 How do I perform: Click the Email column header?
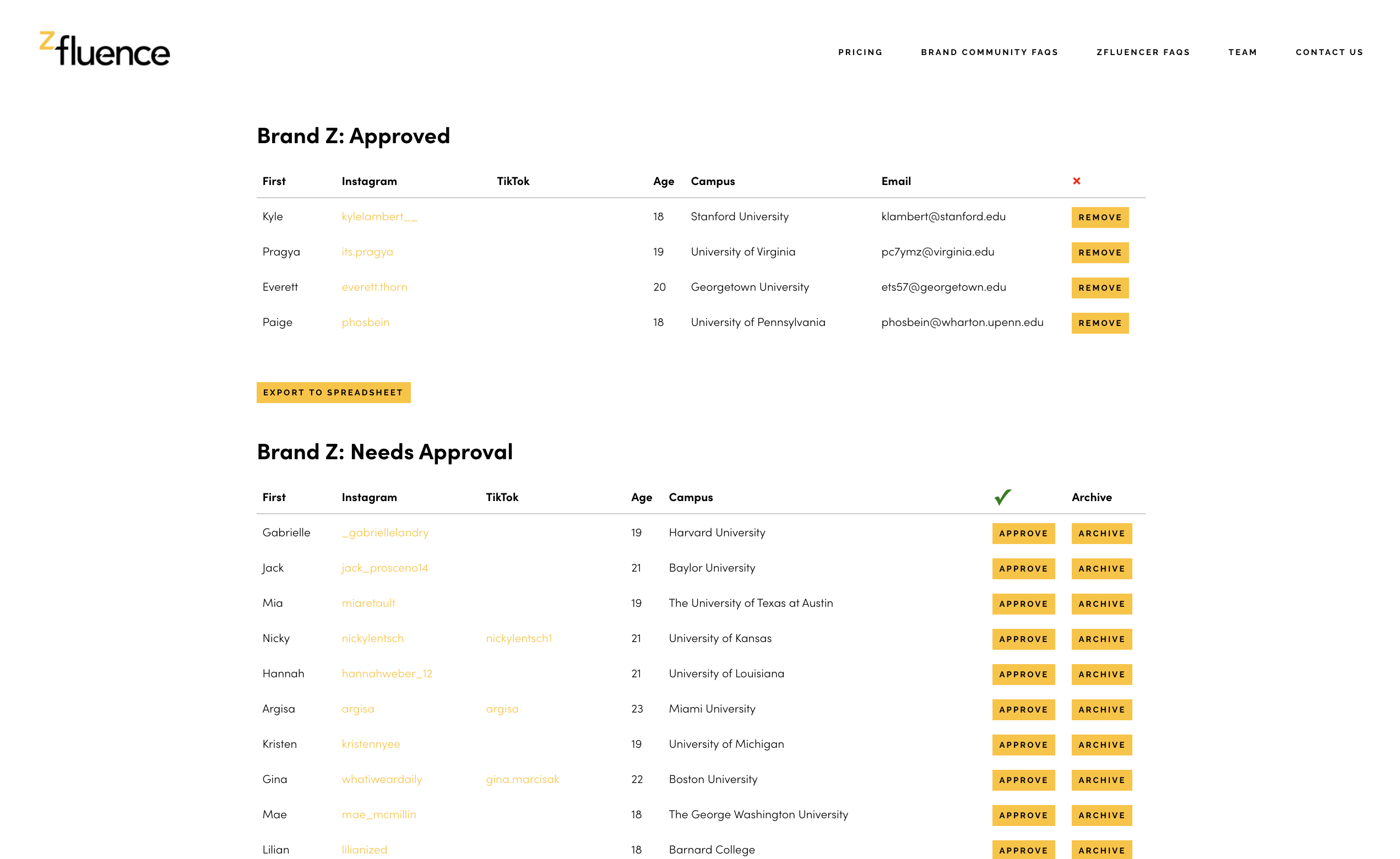[x=896, y=181]
